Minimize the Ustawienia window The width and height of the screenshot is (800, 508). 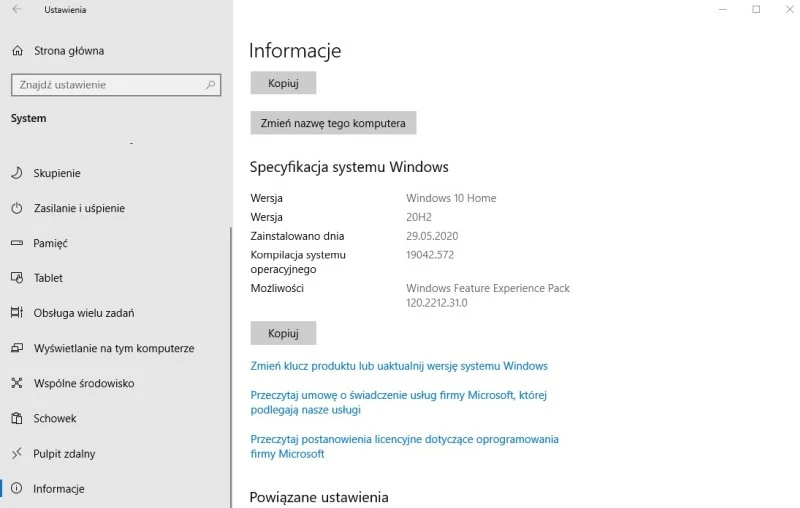(722, 9)
